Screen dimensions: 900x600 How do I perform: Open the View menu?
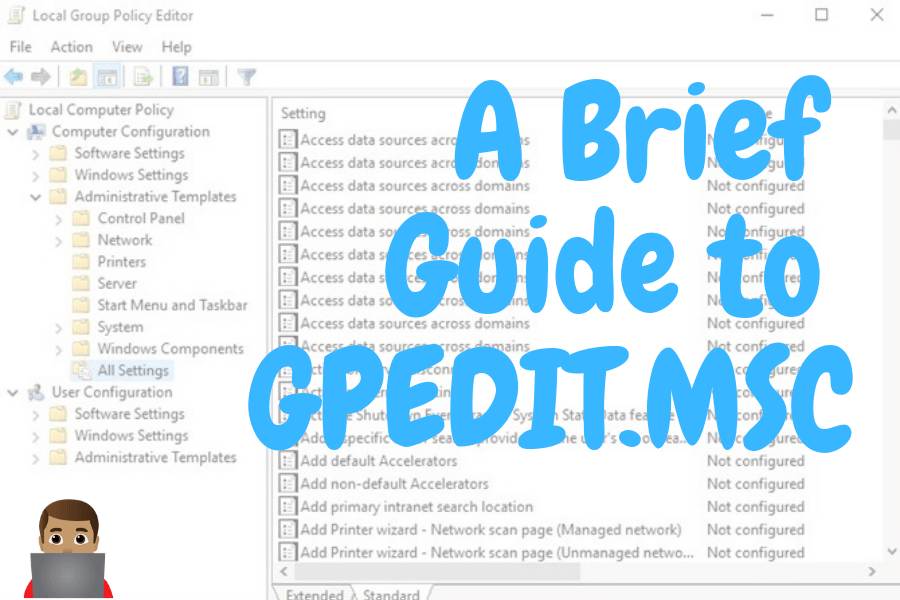click(127, 47)
